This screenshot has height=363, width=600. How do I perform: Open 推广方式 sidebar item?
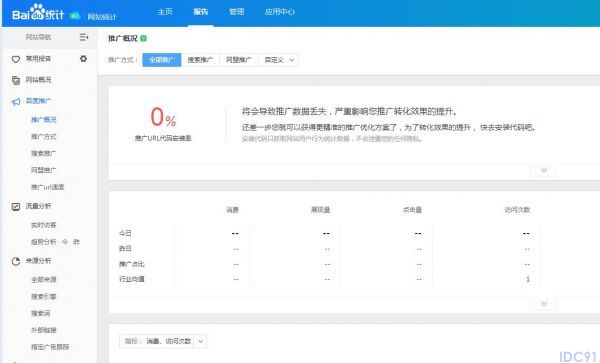[44, 137]
